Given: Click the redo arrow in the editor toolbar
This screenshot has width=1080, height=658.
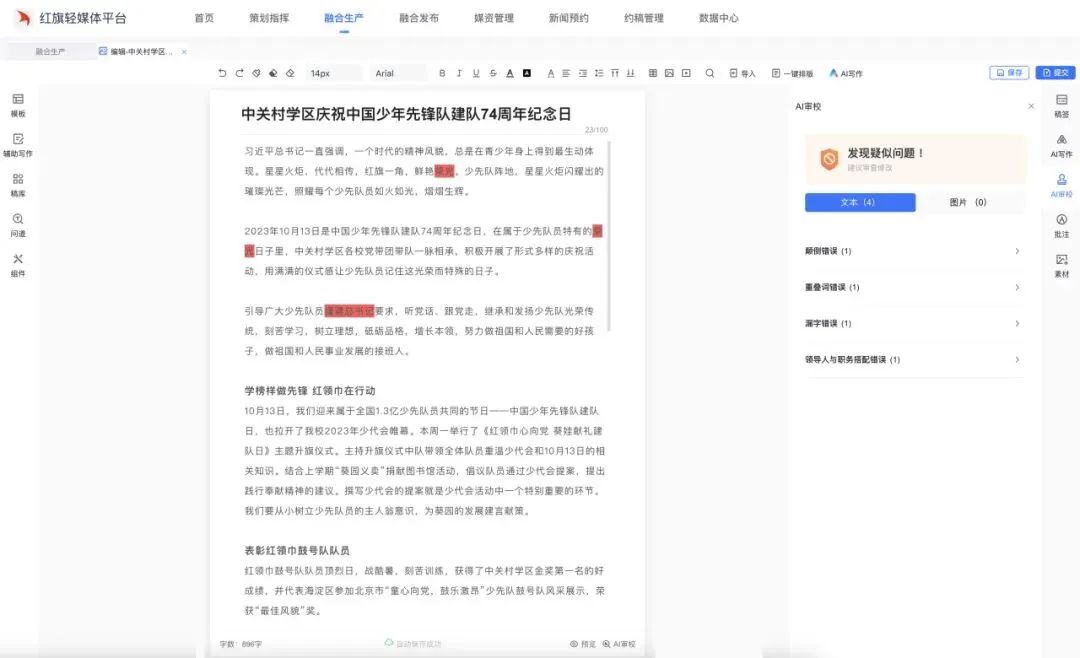Looking at the screenshot, I should point(239,73).
